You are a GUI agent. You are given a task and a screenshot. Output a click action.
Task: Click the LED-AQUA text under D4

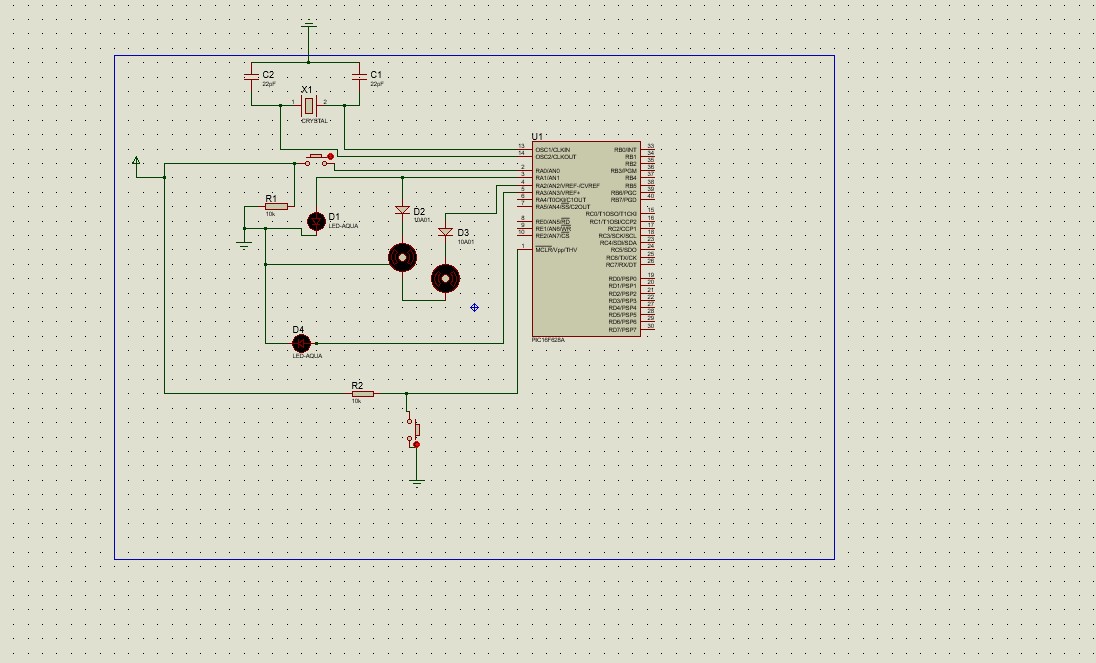click(x=308, y=356)
